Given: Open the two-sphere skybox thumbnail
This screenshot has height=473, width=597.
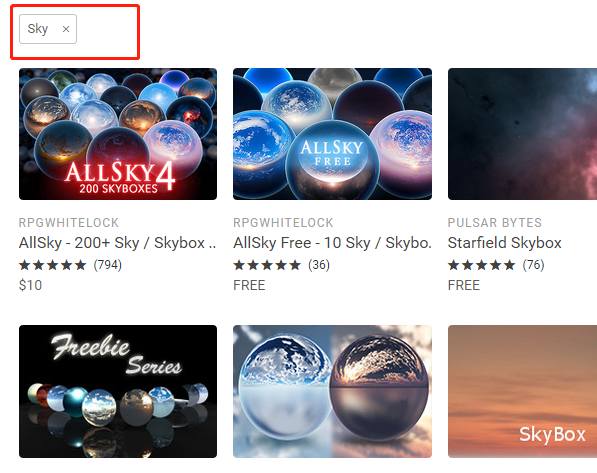Looking at the screenshot, I should [x=332, y=391].
